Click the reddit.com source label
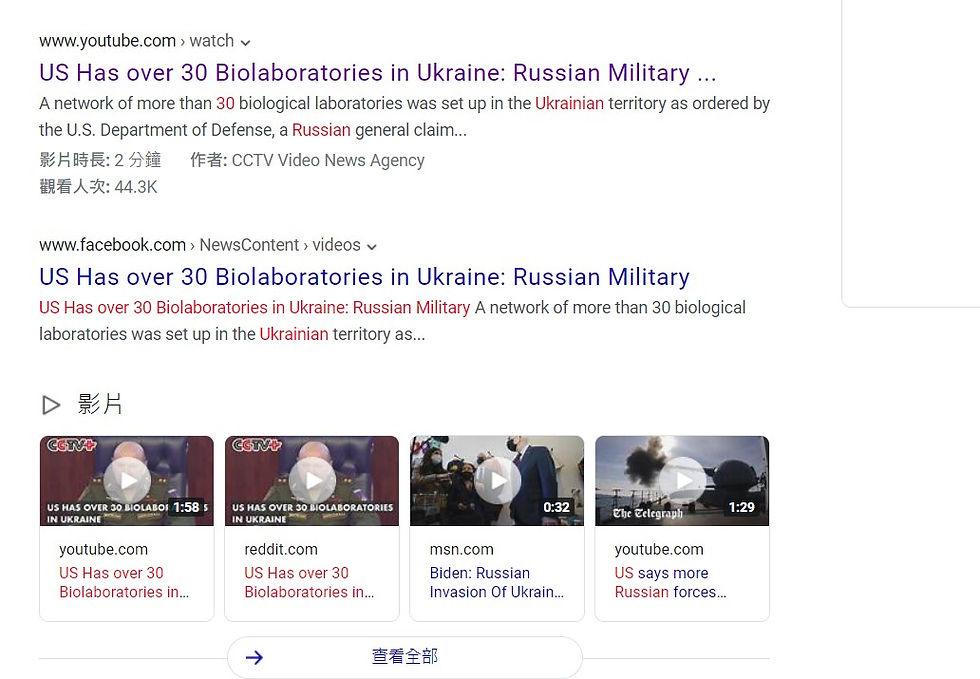The height and width of the screenshot is (679, 980). pos(281,550)
